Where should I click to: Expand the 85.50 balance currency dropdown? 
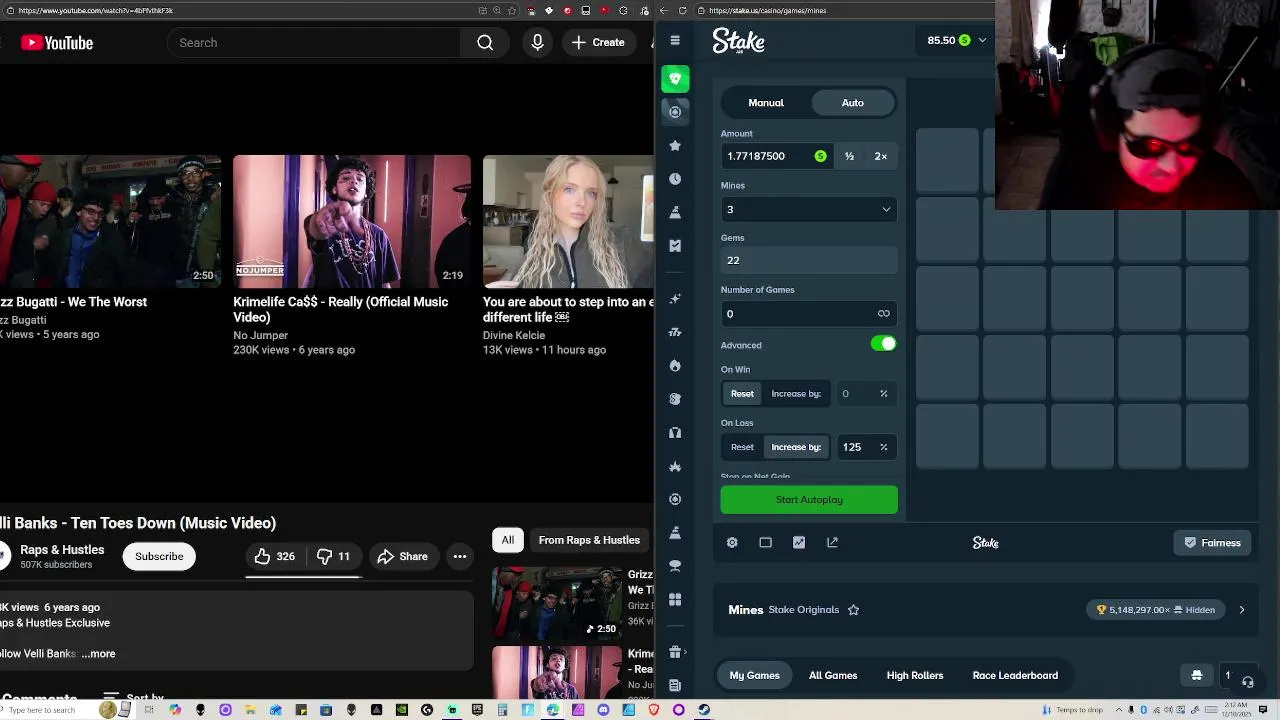(982, 40)
